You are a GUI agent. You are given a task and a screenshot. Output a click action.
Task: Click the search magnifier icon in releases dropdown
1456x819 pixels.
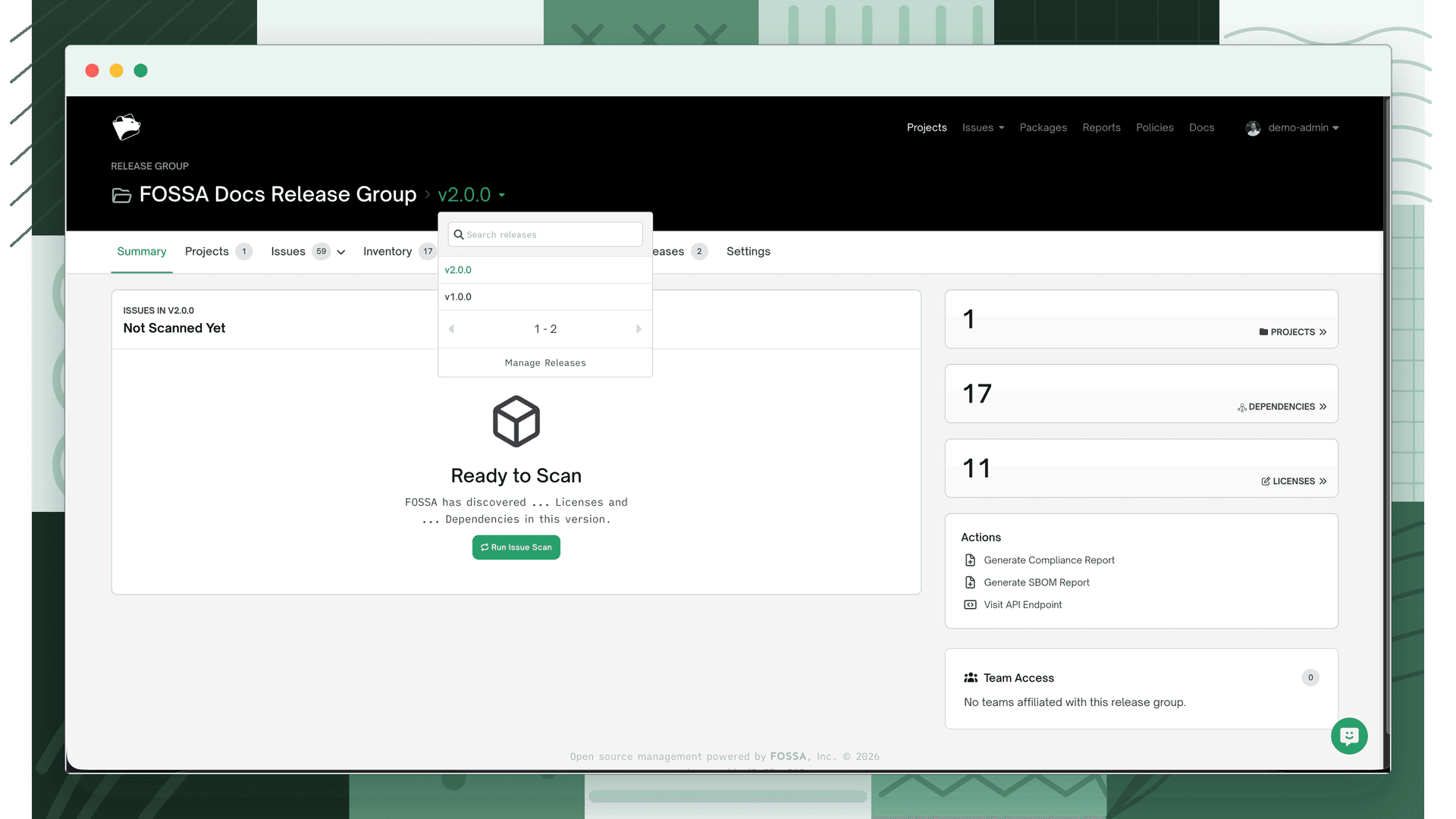point(459,235)
